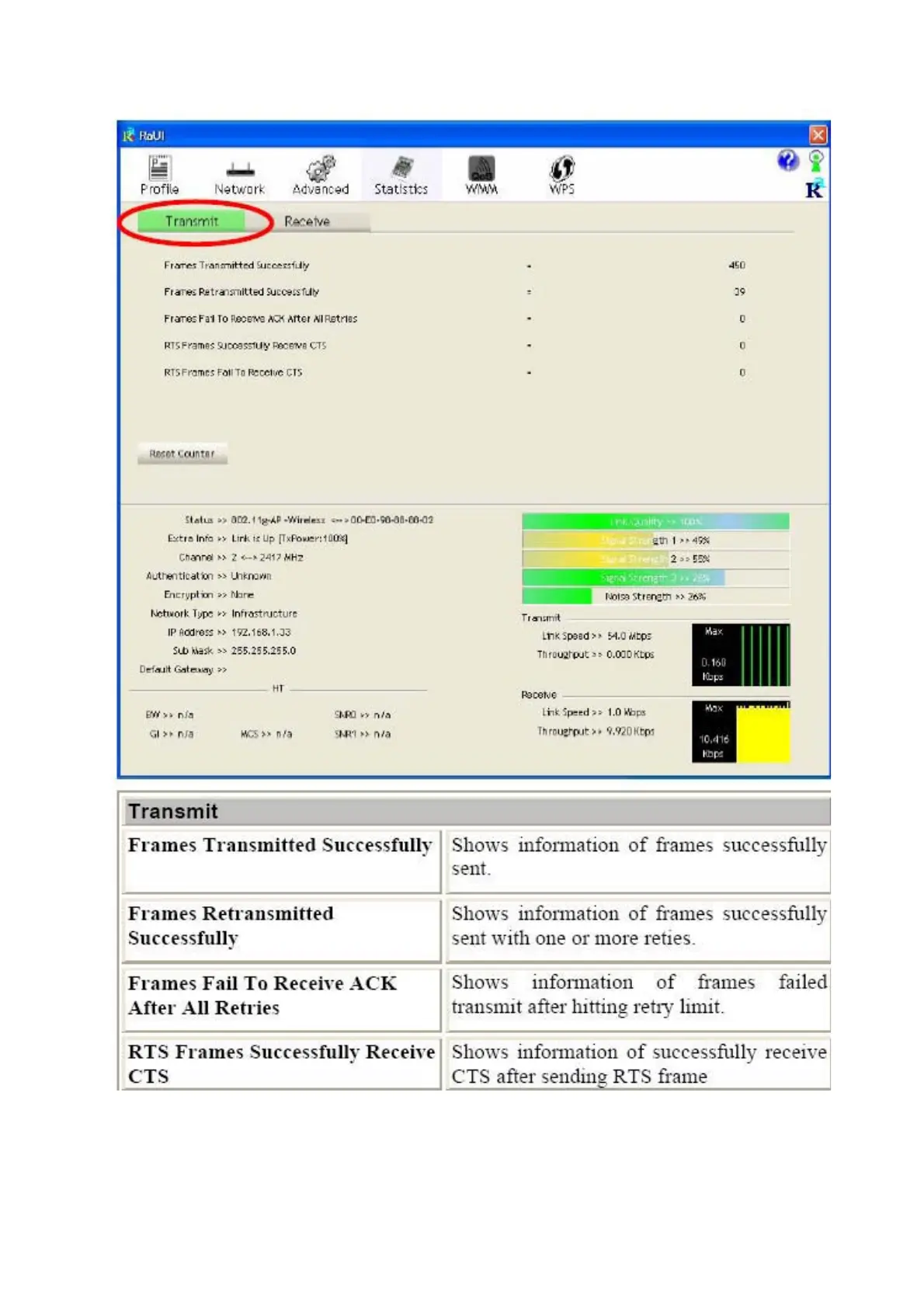Select the Frames Transmitted Successfully row label

236,266
